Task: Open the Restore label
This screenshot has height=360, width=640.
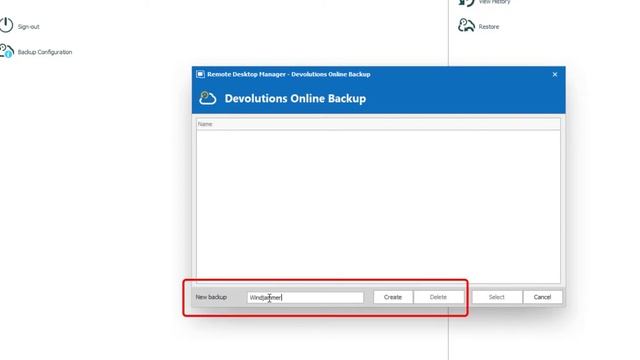Action: coord(489,27)
